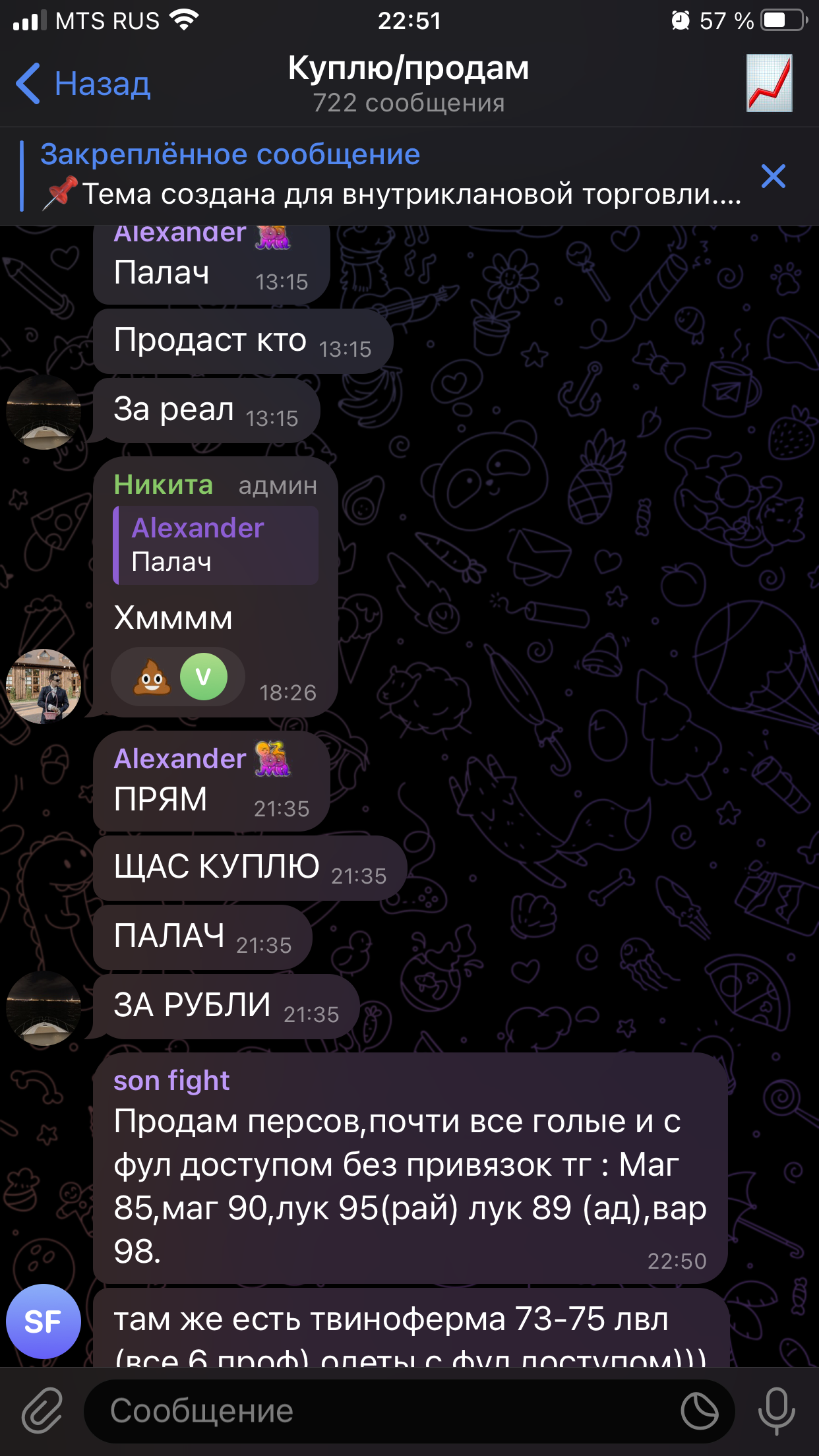
Task: Tap the back chevron arrow
Action: (28, 84)
